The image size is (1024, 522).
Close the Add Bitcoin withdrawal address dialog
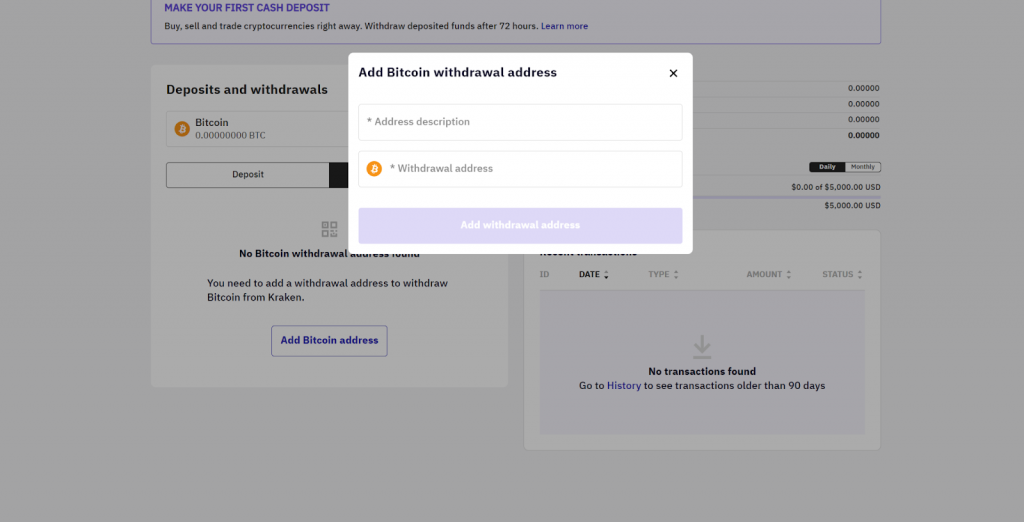(673, 73)
